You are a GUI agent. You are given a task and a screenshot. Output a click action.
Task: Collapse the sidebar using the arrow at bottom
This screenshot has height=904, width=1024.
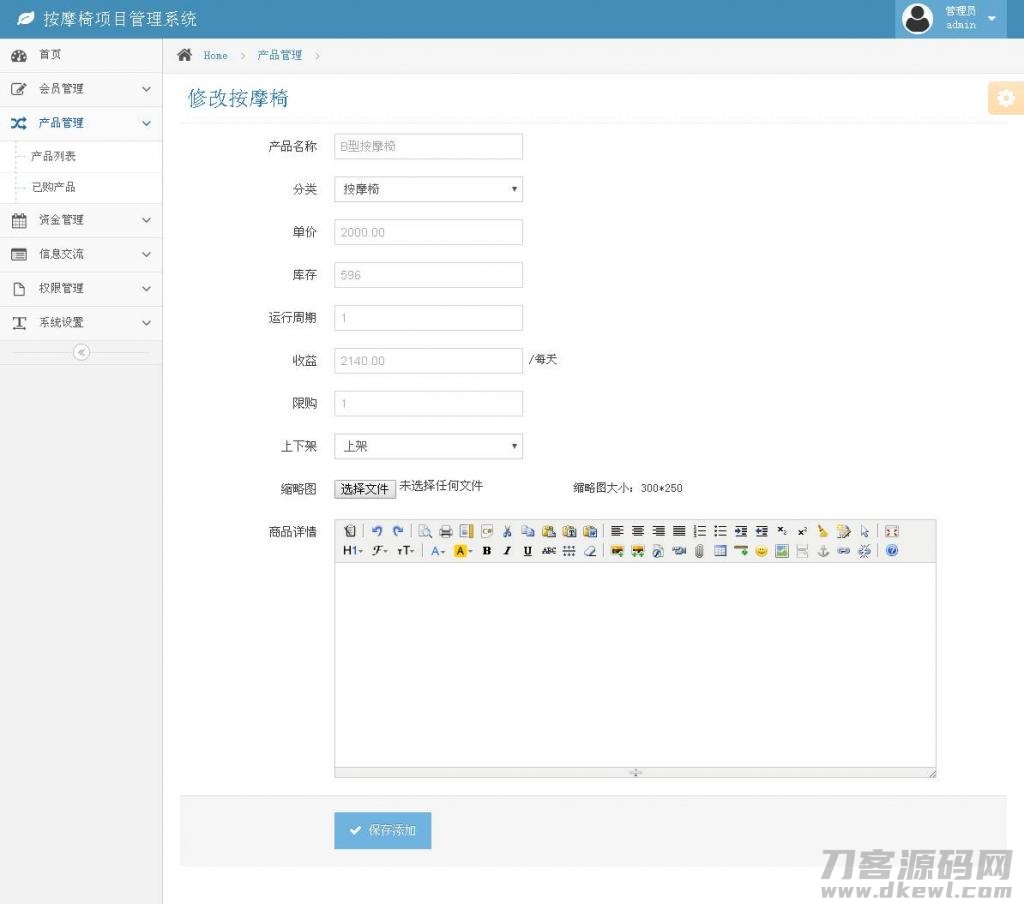[x=81, y=352]
